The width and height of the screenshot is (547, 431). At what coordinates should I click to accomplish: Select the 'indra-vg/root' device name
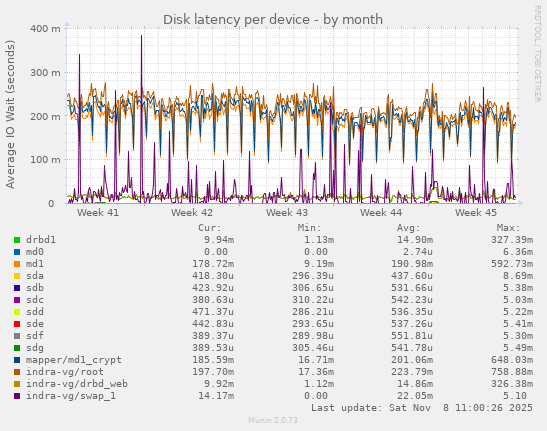coord(65,372)
